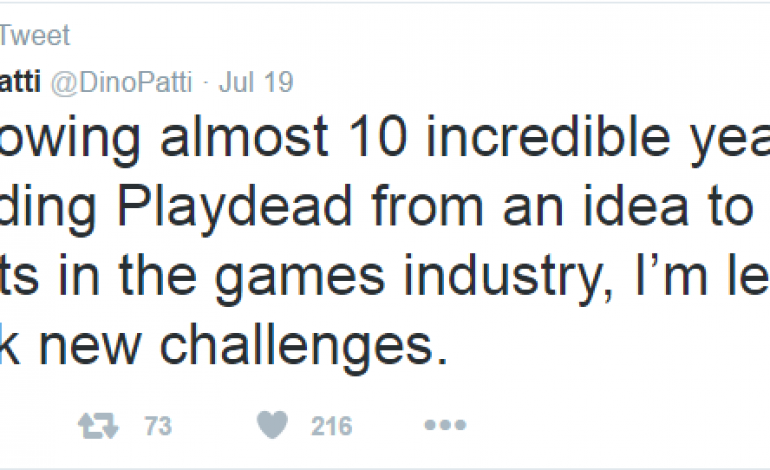Open the three-dot more options menu

(444, 427)
